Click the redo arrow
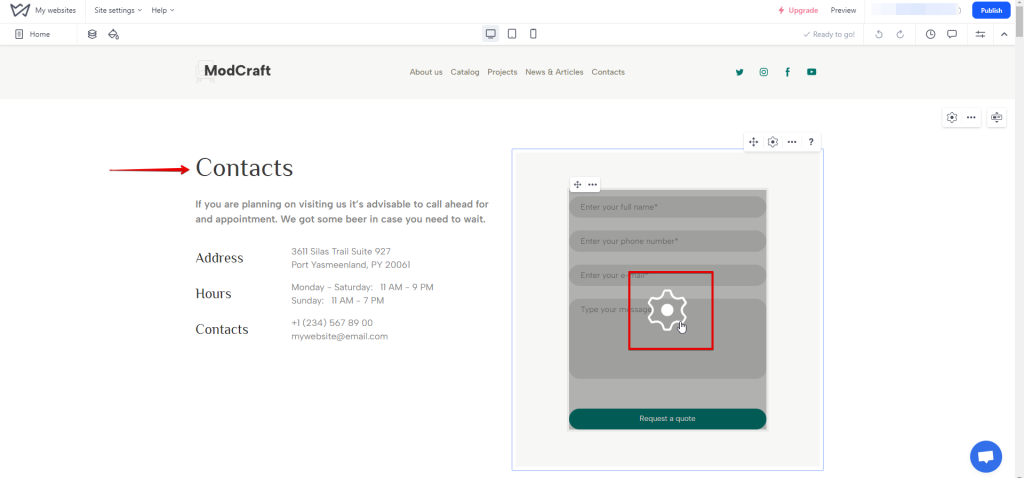The height and width of the screenshot is (478, 1024). [900, 34]
